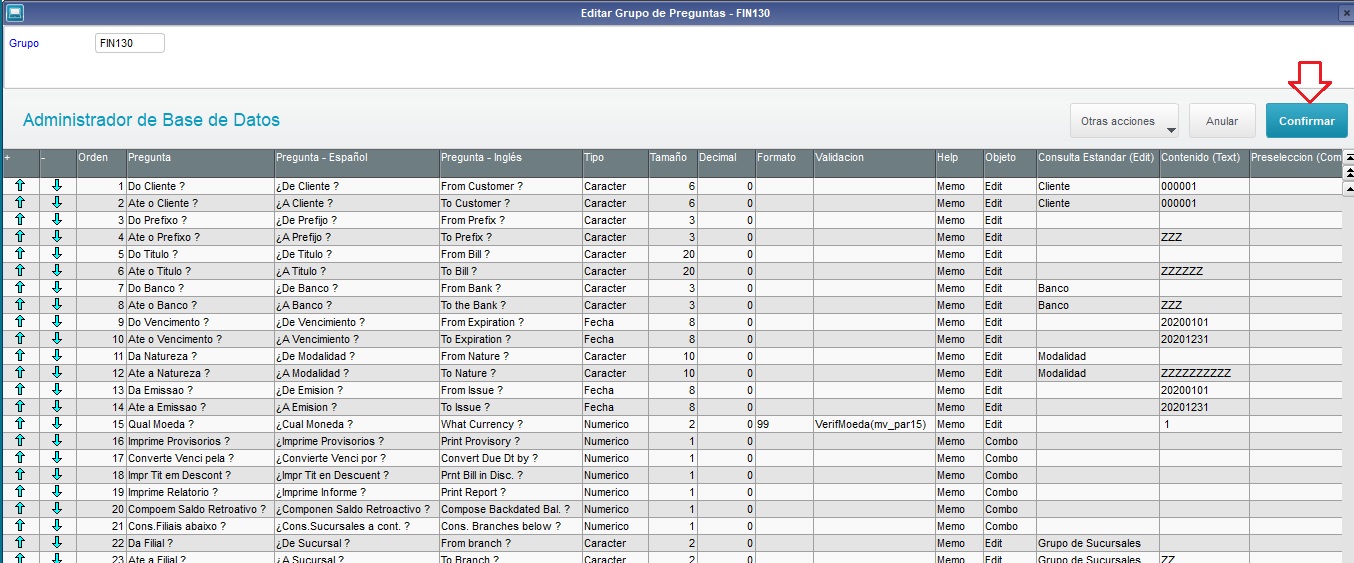1354x563 pixels.
Task: Select the 'Cons. Branches below ?' cell
Action: pos(510,526)
